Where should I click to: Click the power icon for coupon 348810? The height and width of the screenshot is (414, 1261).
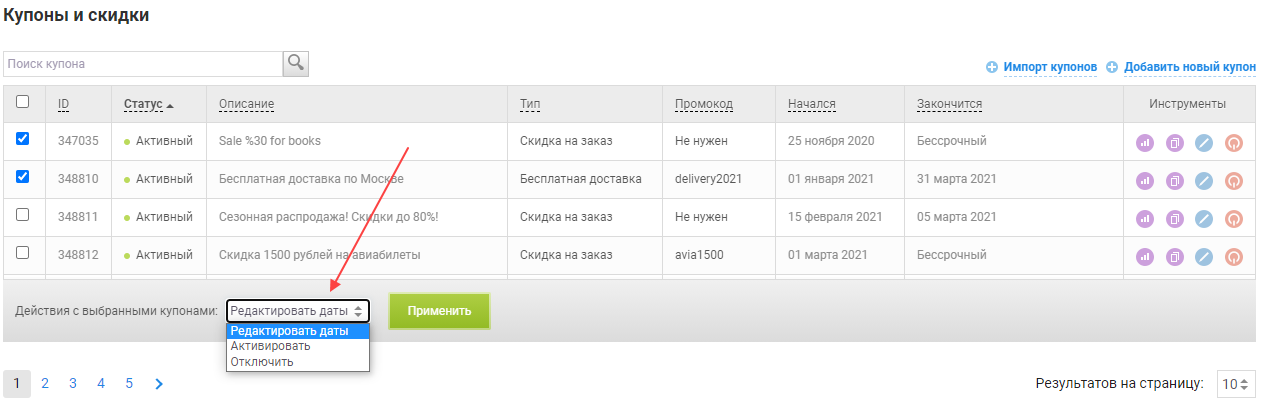(1234, 181)
